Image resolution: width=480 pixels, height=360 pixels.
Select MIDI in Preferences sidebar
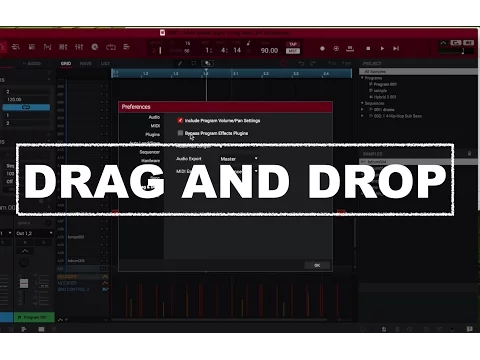[155, 126]
